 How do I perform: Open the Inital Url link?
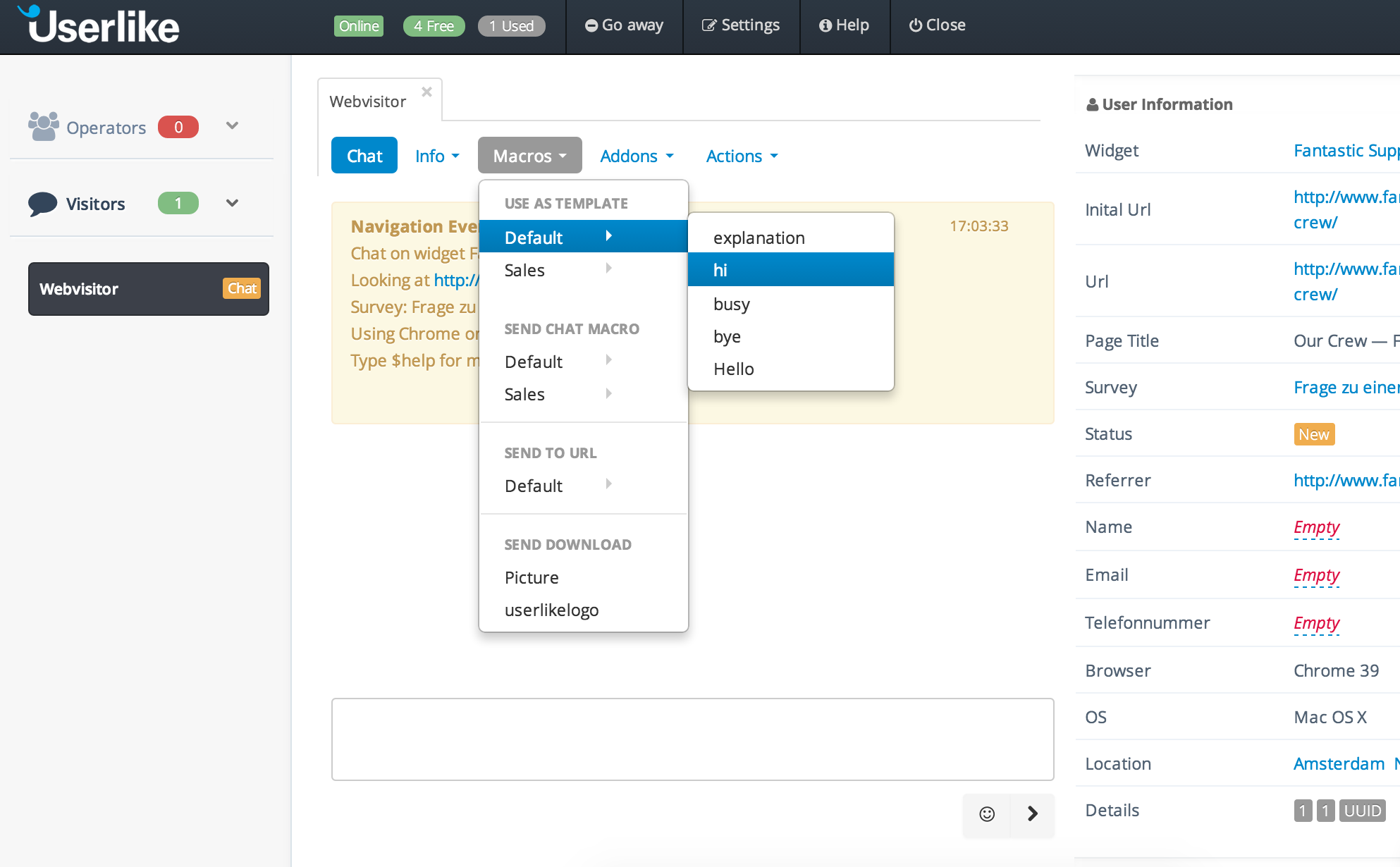click(x=1346, y=209)
